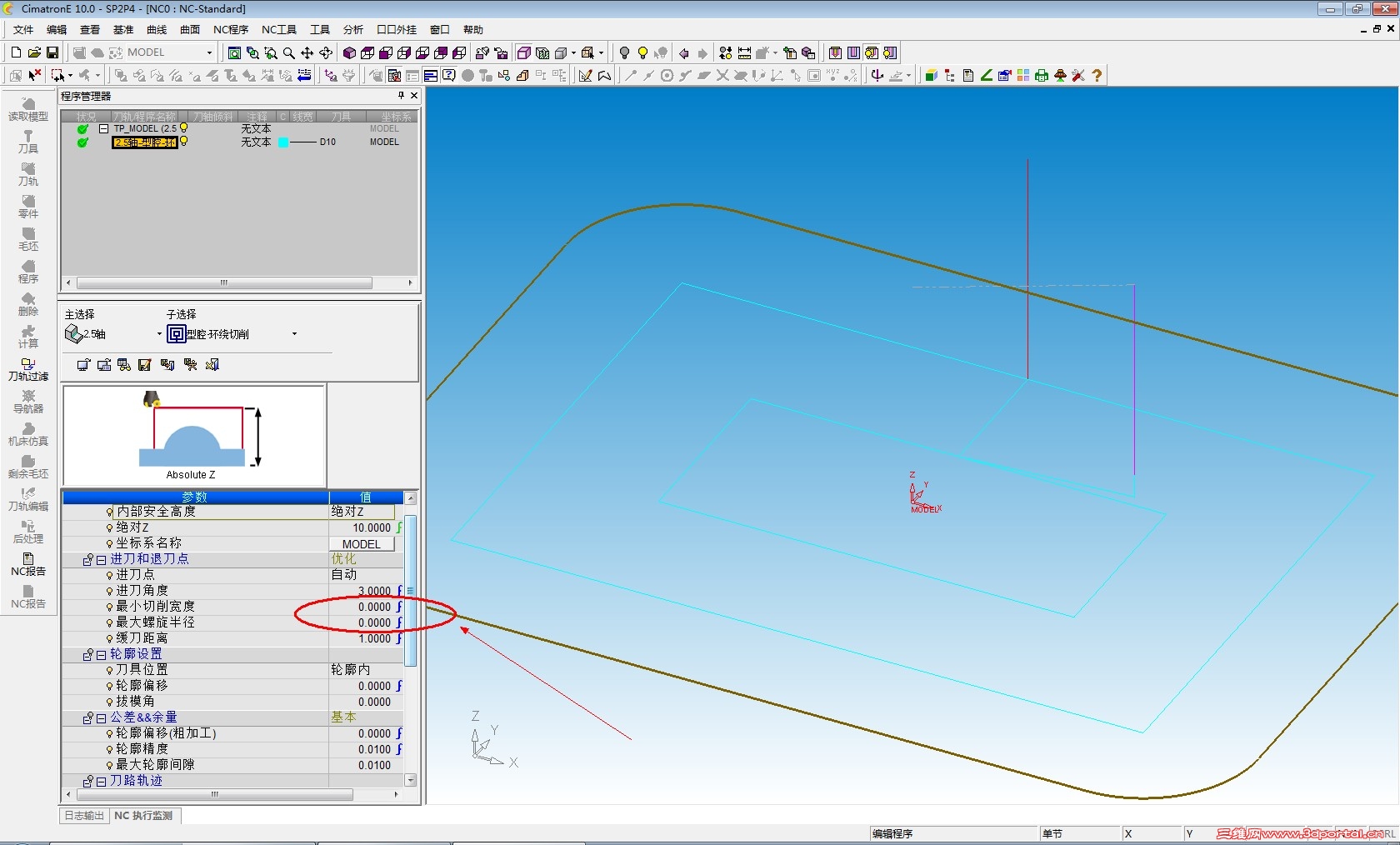This screenshot has height=845, width=1400.
Task: Click the checkmark notepad icon below 子选择
Action: 145,364
